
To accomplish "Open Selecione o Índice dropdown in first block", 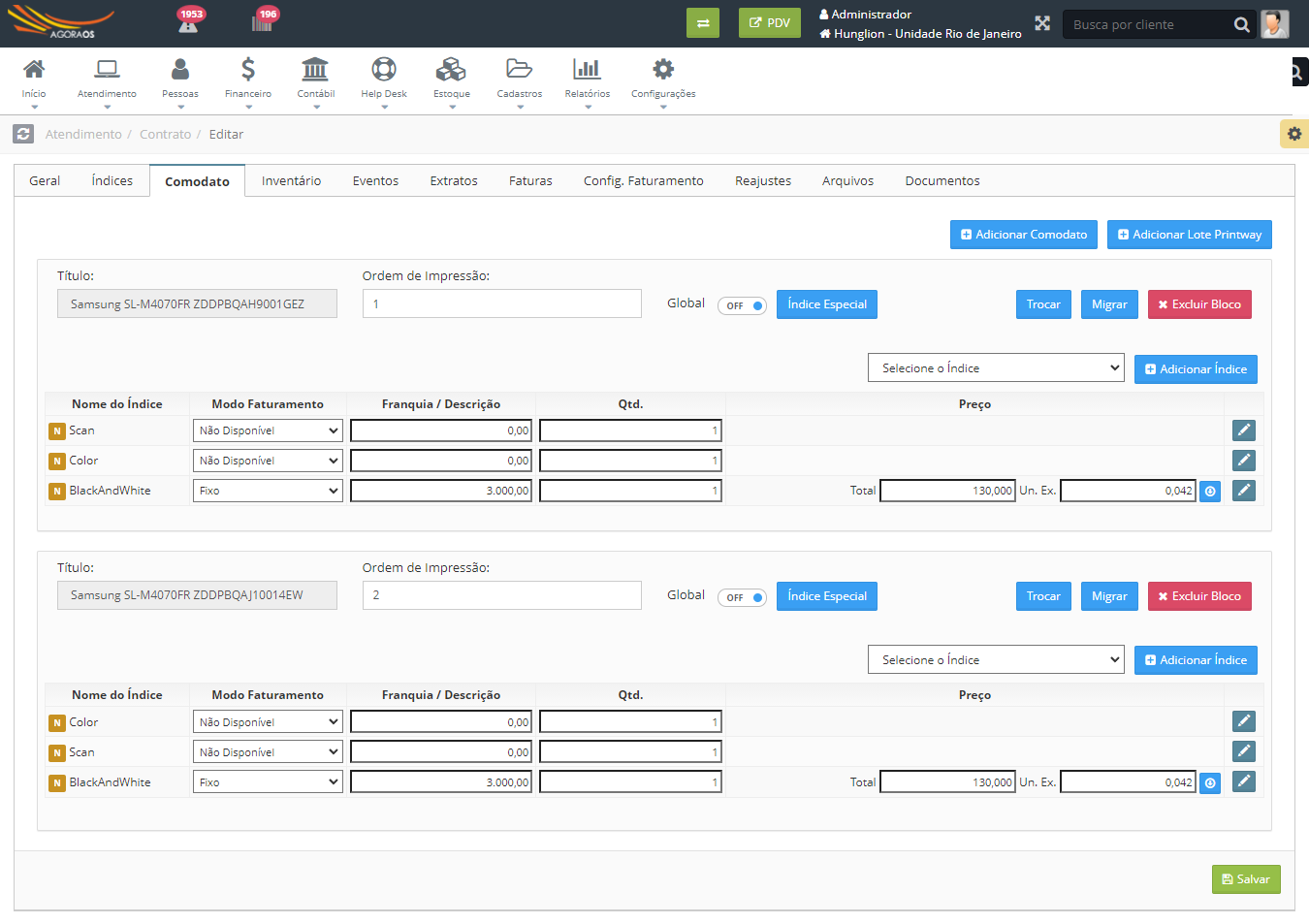I will point(996,367).
